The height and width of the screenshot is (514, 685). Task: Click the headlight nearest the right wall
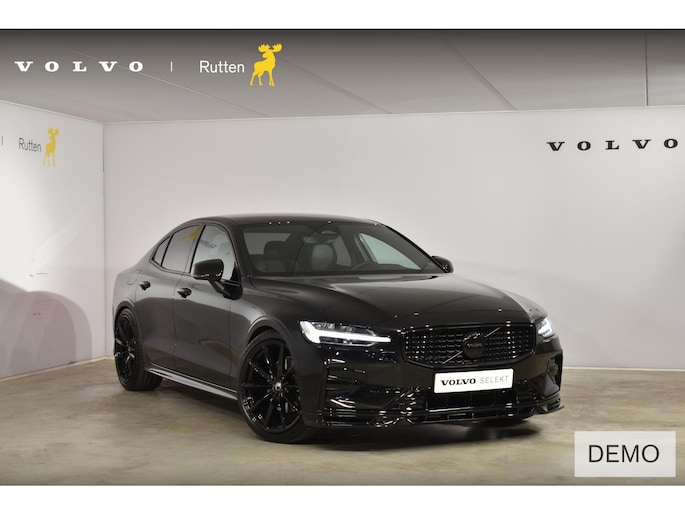coord(545,328)
